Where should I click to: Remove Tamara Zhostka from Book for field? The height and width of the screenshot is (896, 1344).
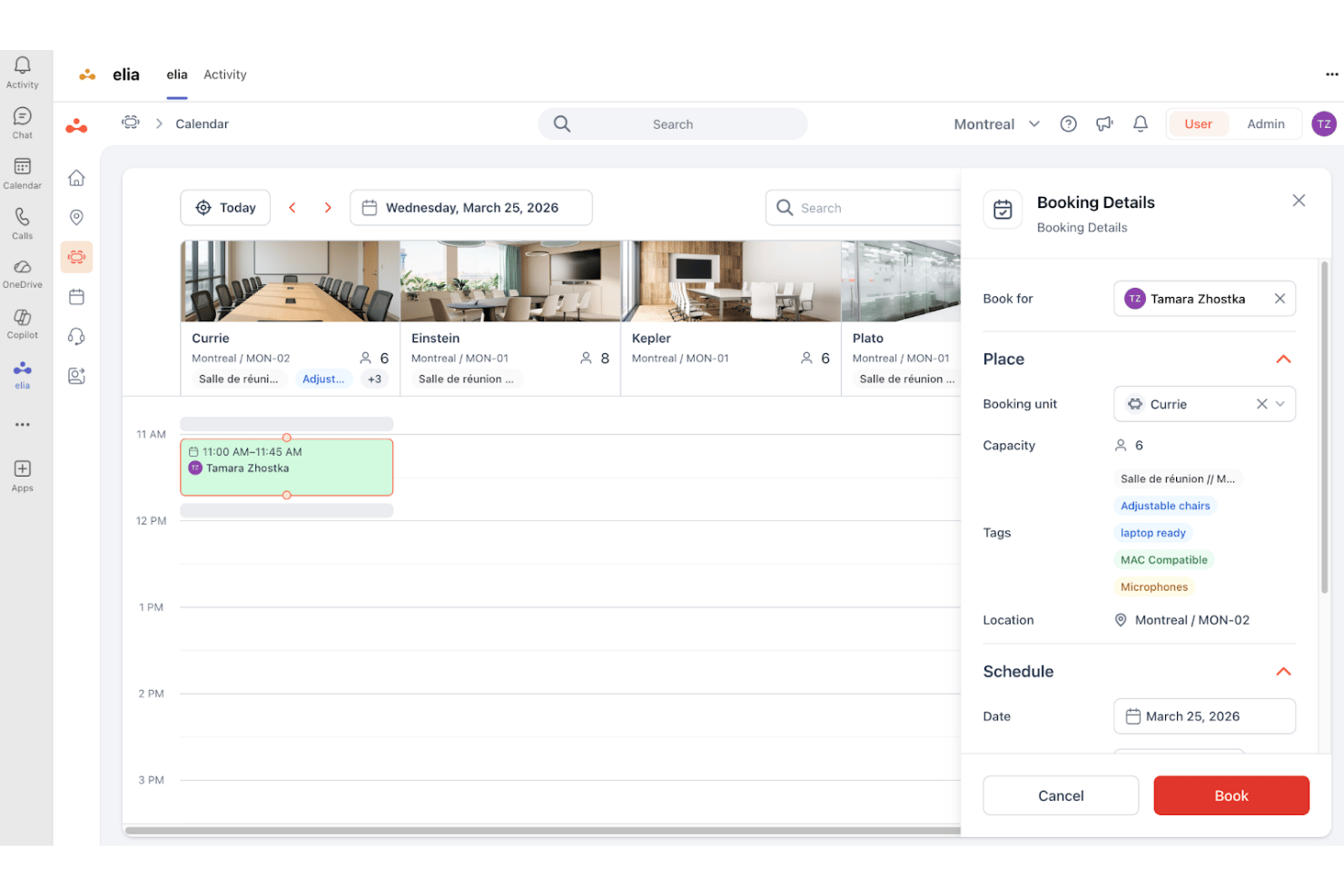click(1280, 299)
